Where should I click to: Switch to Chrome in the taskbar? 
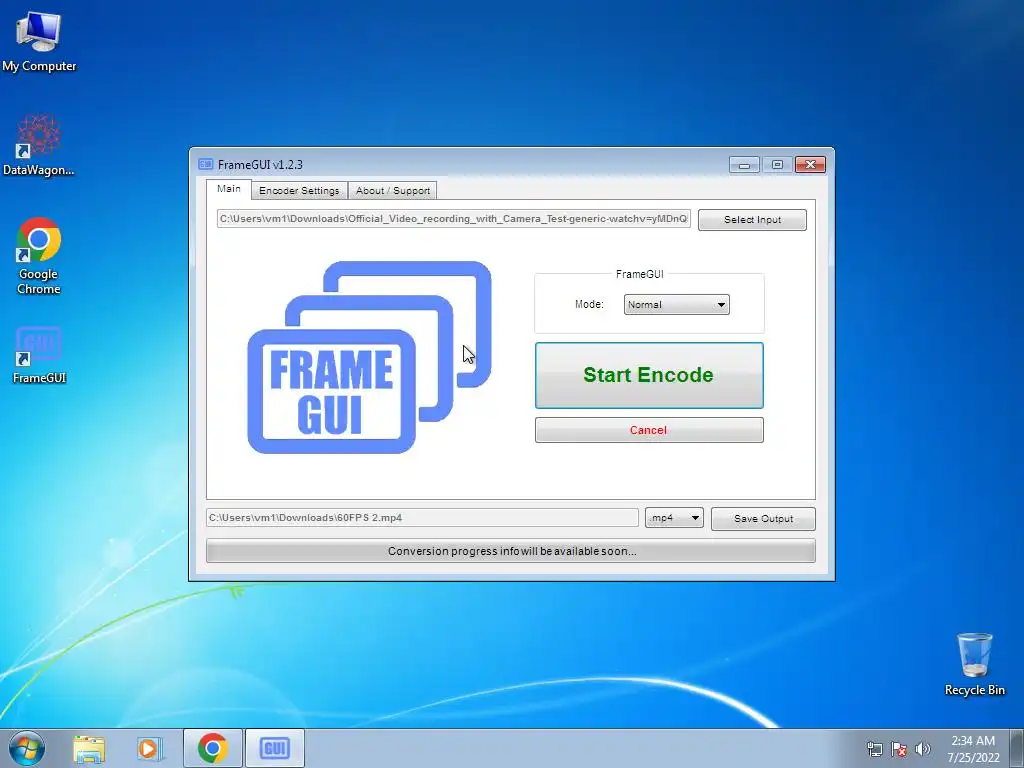[212, 748]
